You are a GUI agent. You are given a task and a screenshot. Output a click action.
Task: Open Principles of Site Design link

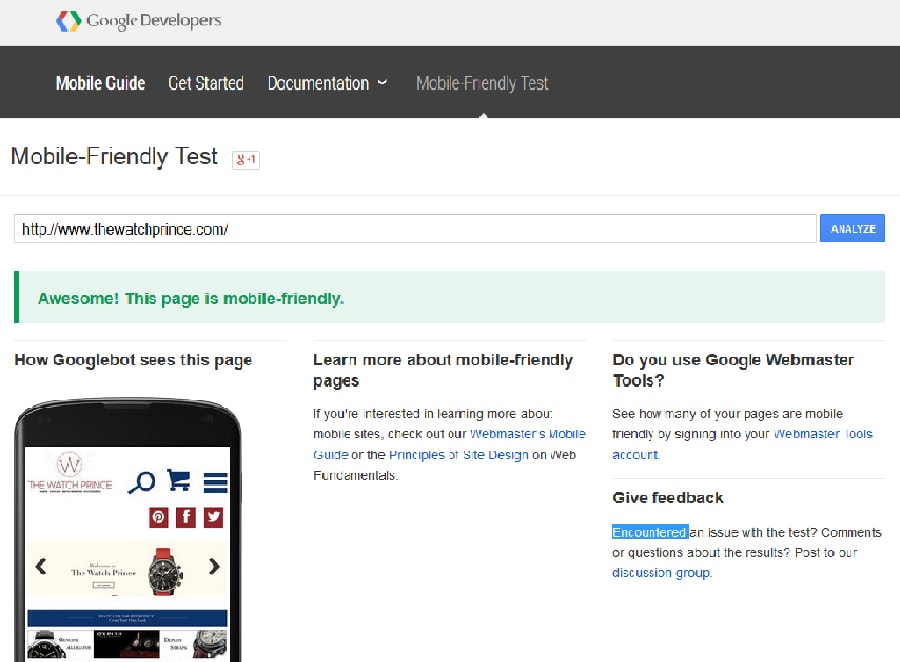pos(459,455)
